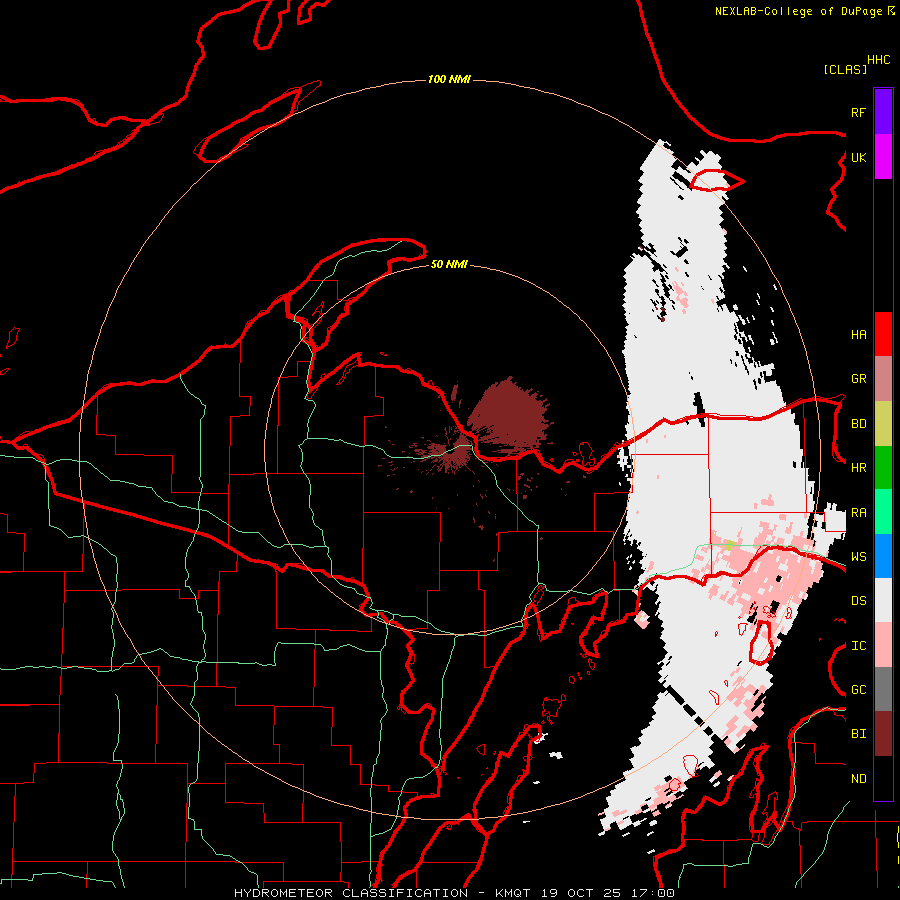Click the HR legend label

858,468
